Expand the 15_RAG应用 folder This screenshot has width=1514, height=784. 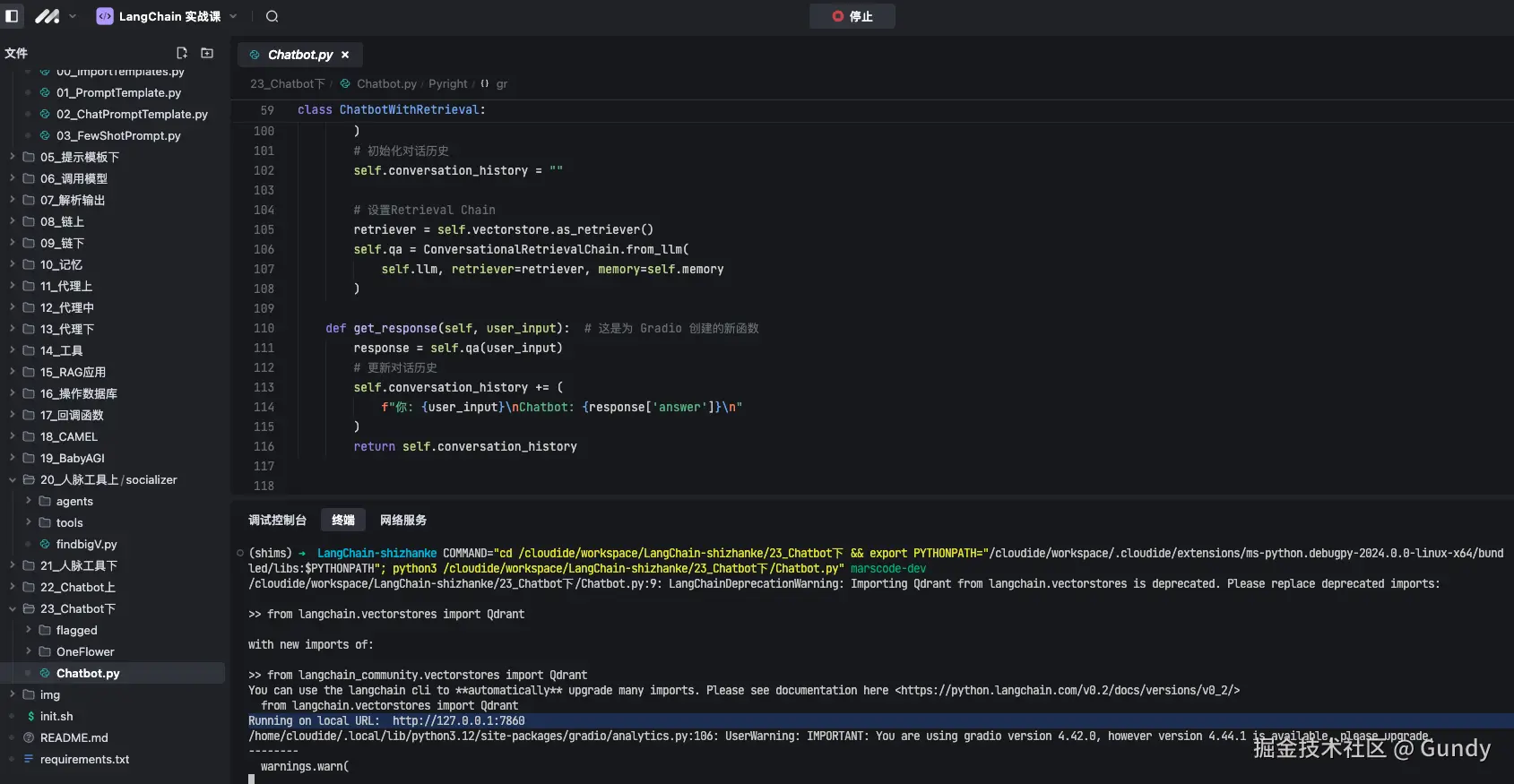73,372
